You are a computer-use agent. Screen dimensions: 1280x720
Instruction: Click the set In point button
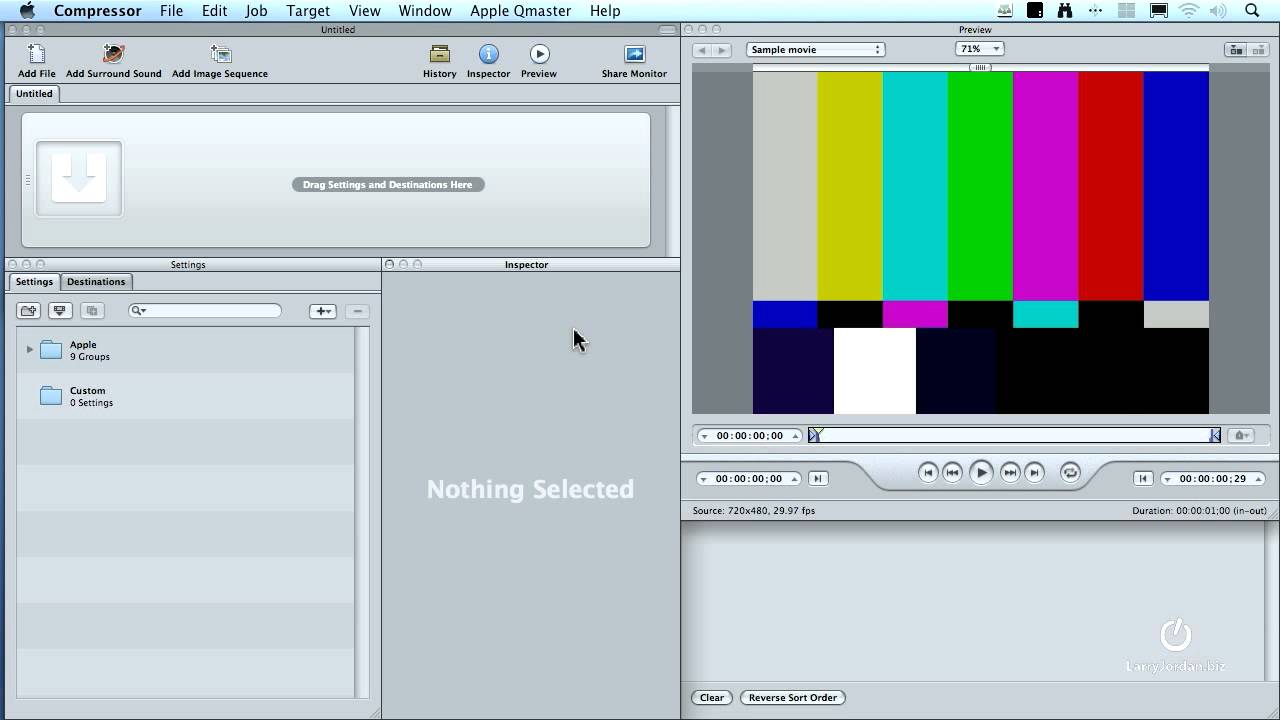coord(818,479)
